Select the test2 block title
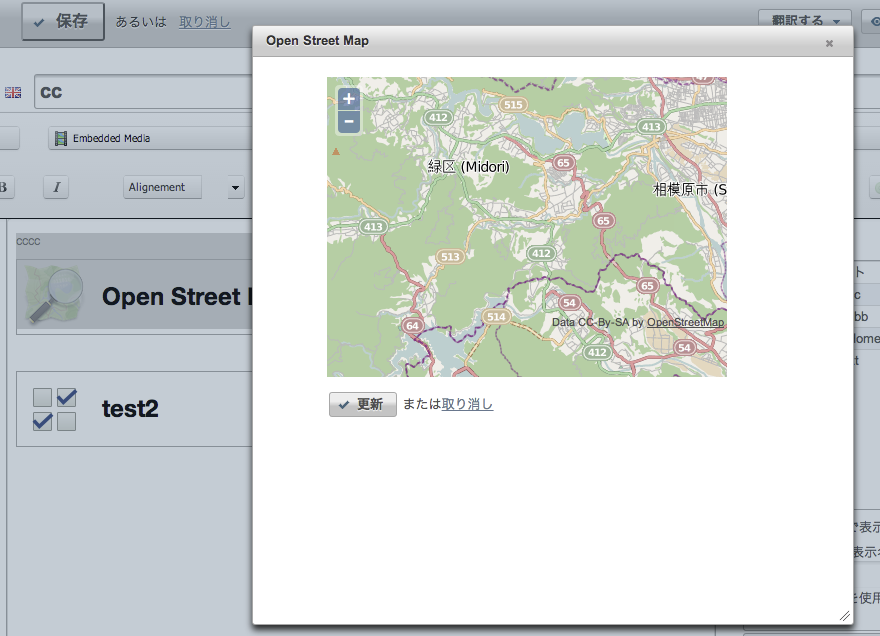 click(x=130, y=409)
